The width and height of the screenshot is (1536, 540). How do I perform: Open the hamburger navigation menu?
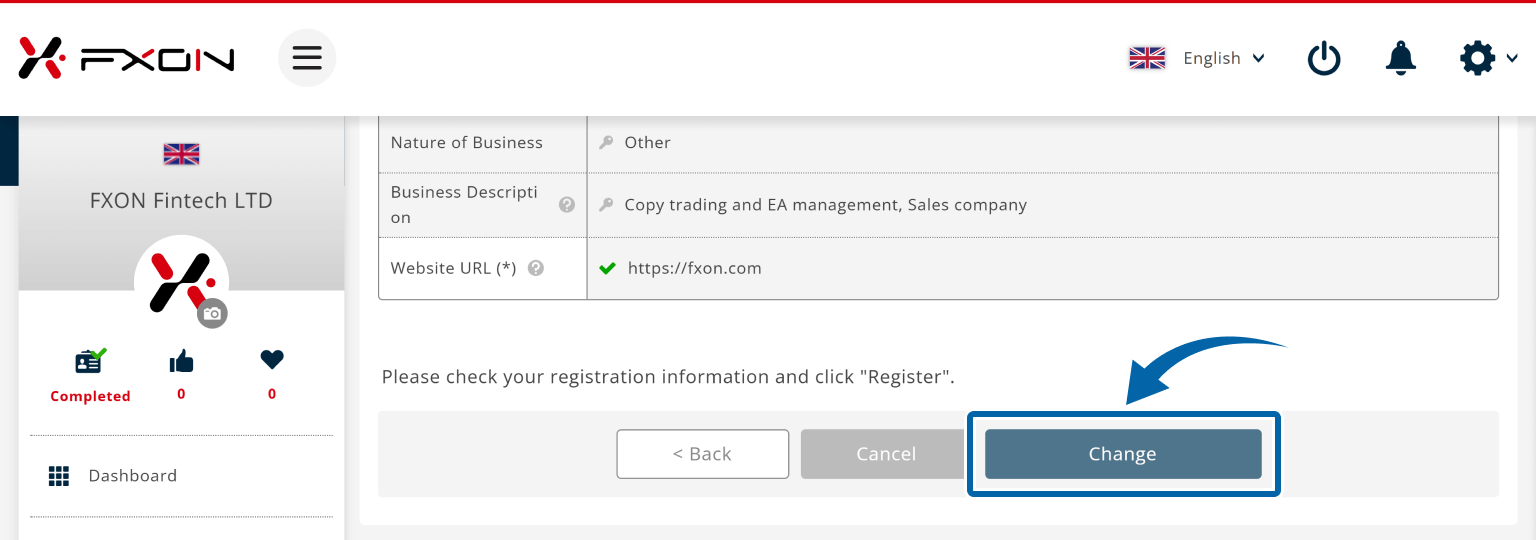[307, 58]
